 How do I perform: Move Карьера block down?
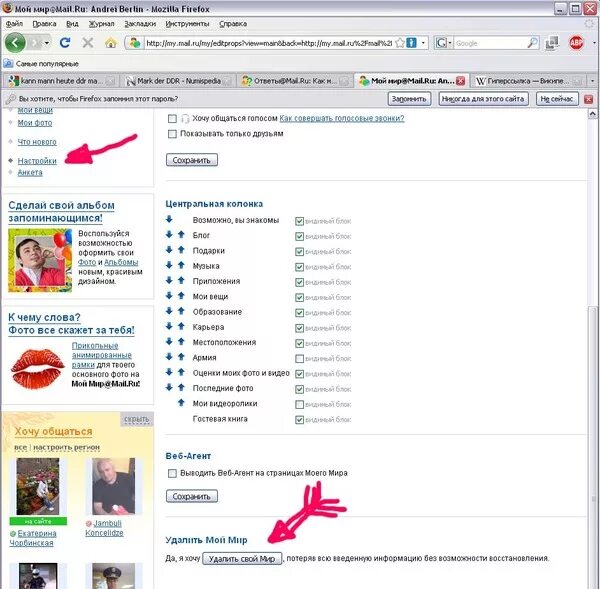(169, 326)
